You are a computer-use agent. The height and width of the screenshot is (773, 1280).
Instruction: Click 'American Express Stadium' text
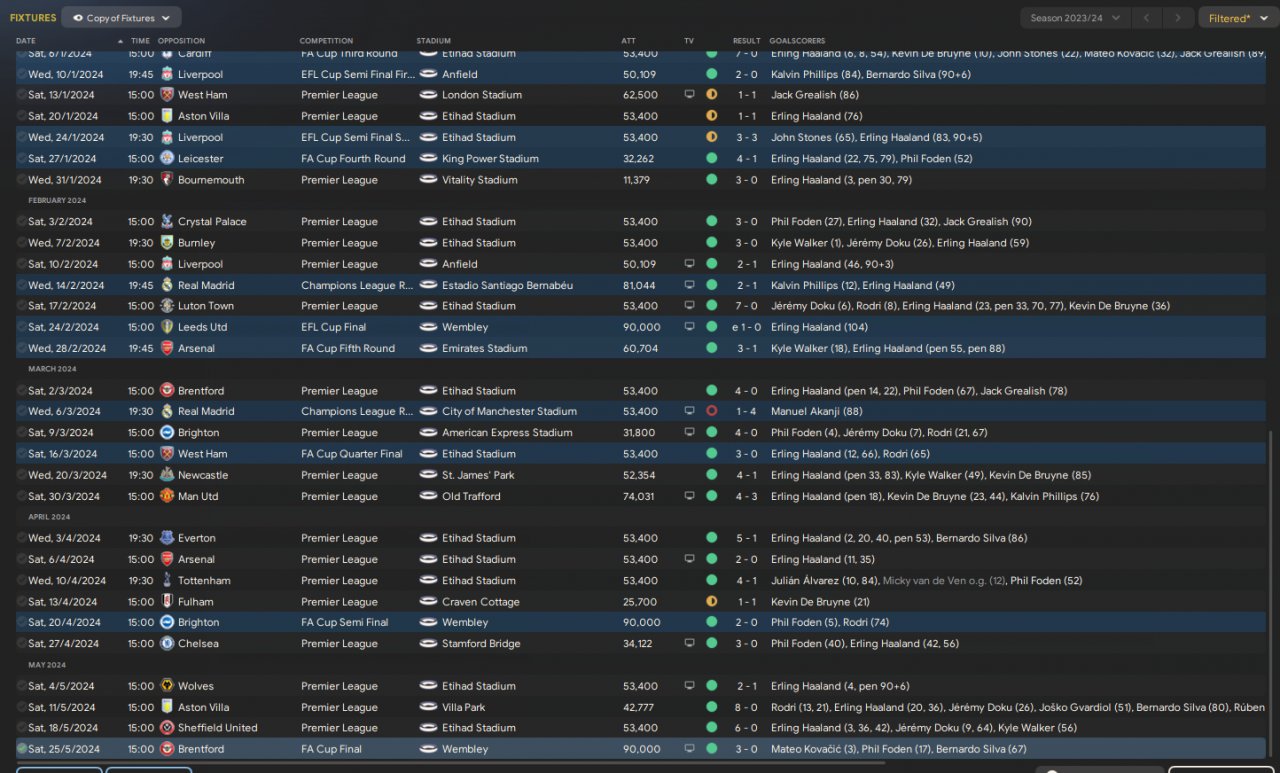point(507,433)
